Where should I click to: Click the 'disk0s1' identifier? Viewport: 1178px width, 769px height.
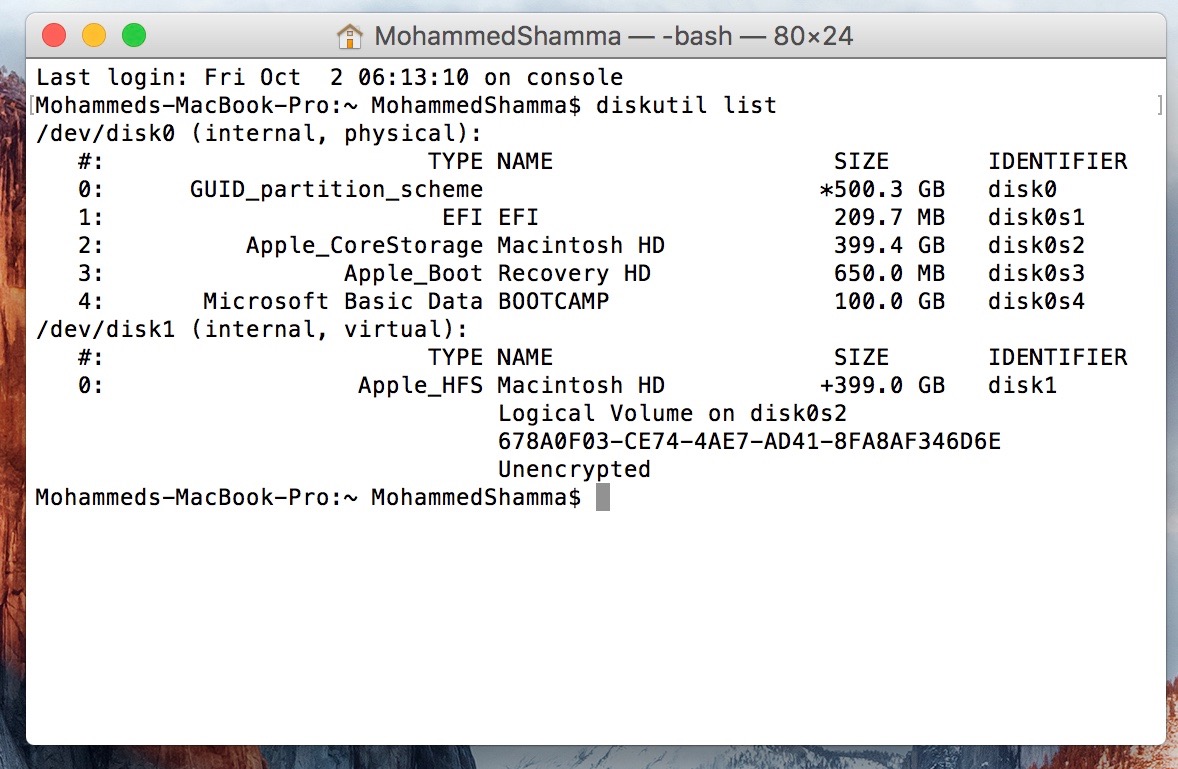[x=1036, y=217]
